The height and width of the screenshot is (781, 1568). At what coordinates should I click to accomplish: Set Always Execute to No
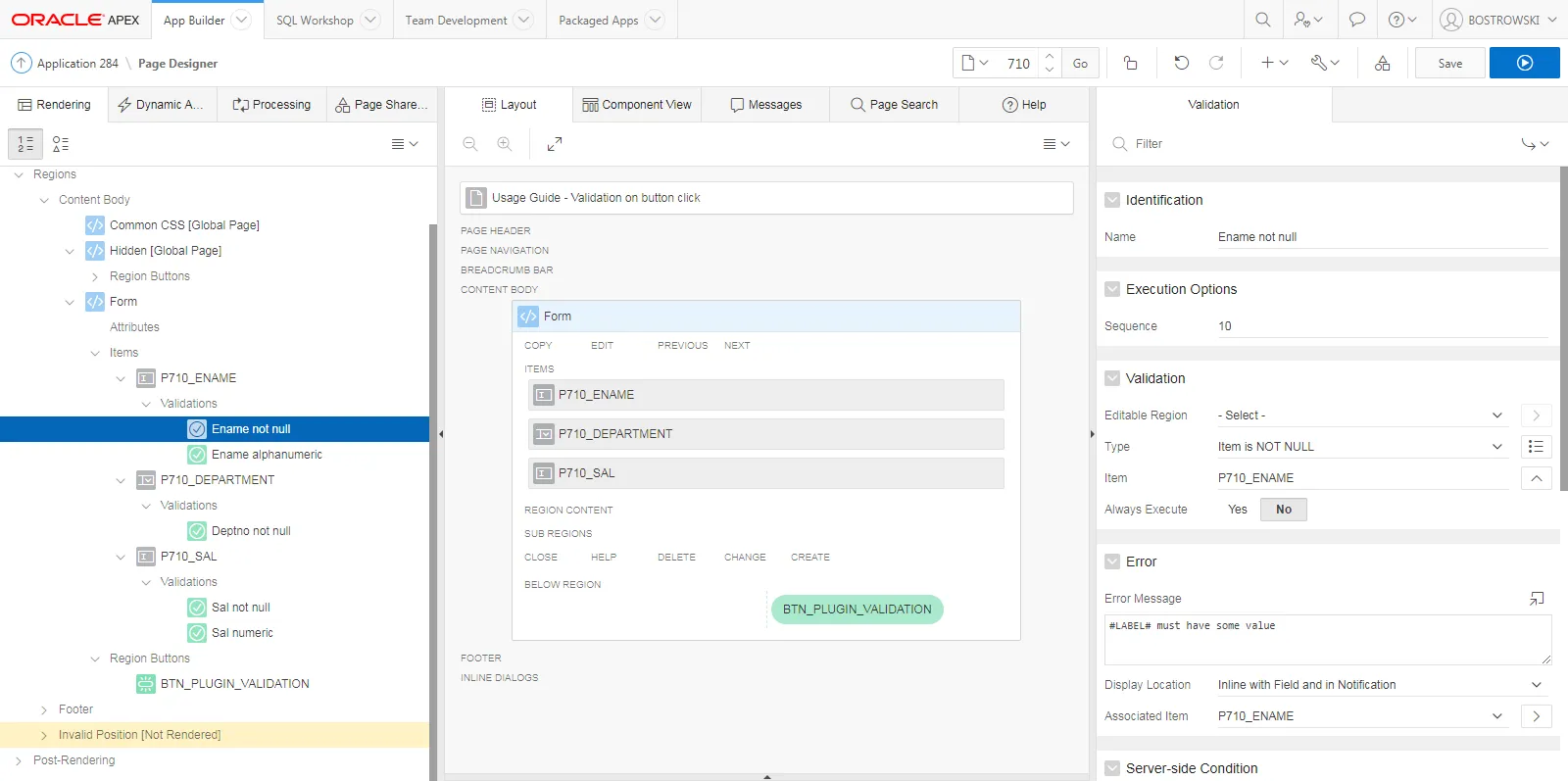(x=1283, y=510)
